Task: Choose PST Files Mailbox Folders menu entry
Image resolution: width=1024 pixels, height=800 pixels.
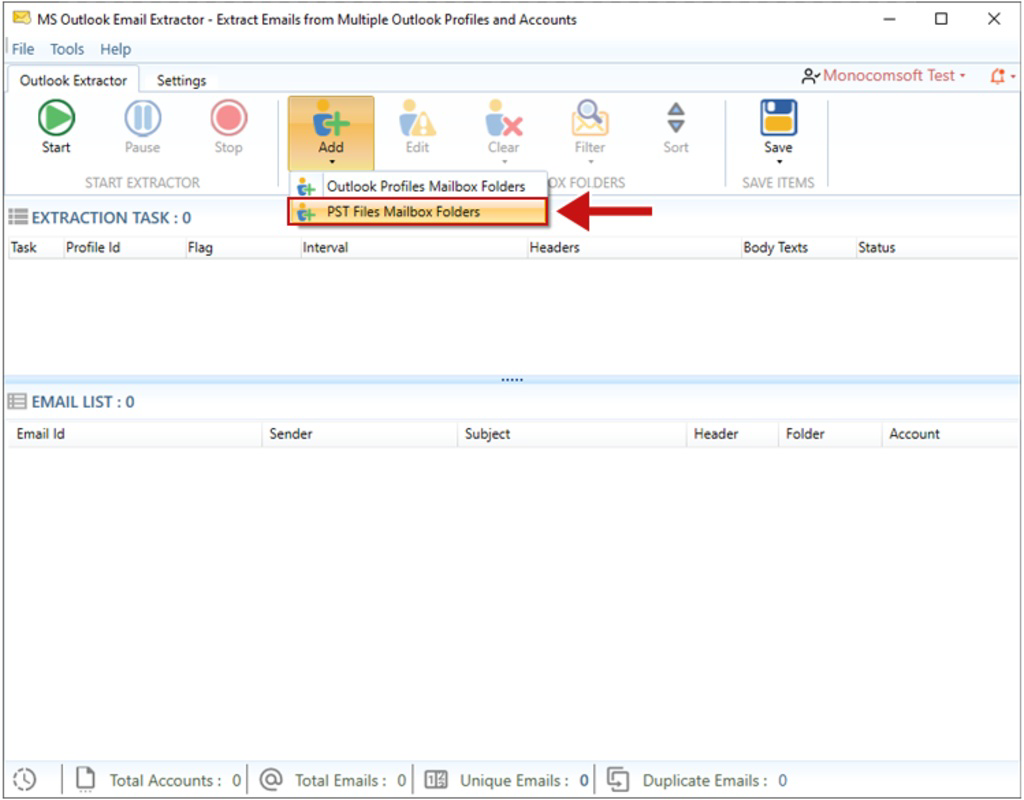Action: pyautogui.click(x=418, y=212)
